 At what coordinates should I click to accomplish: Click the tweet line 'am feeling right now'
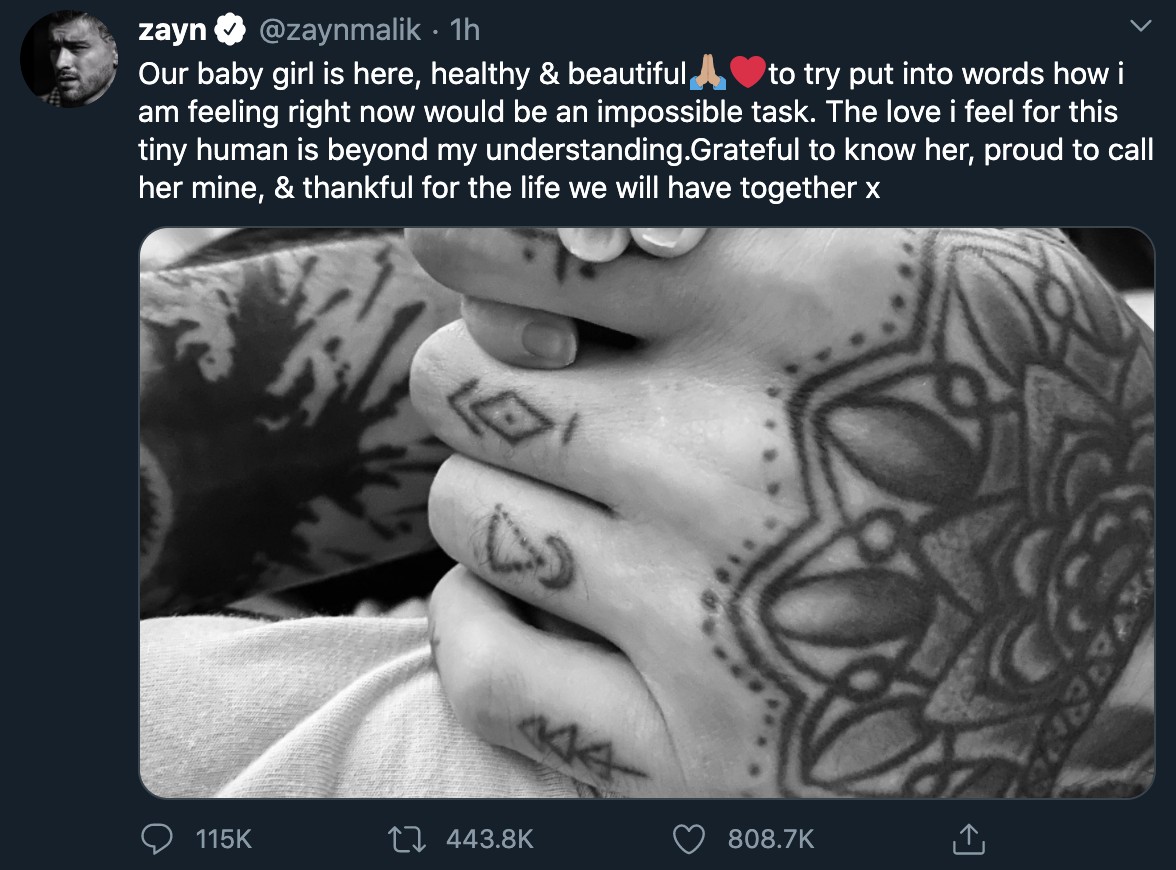point(628,112)
